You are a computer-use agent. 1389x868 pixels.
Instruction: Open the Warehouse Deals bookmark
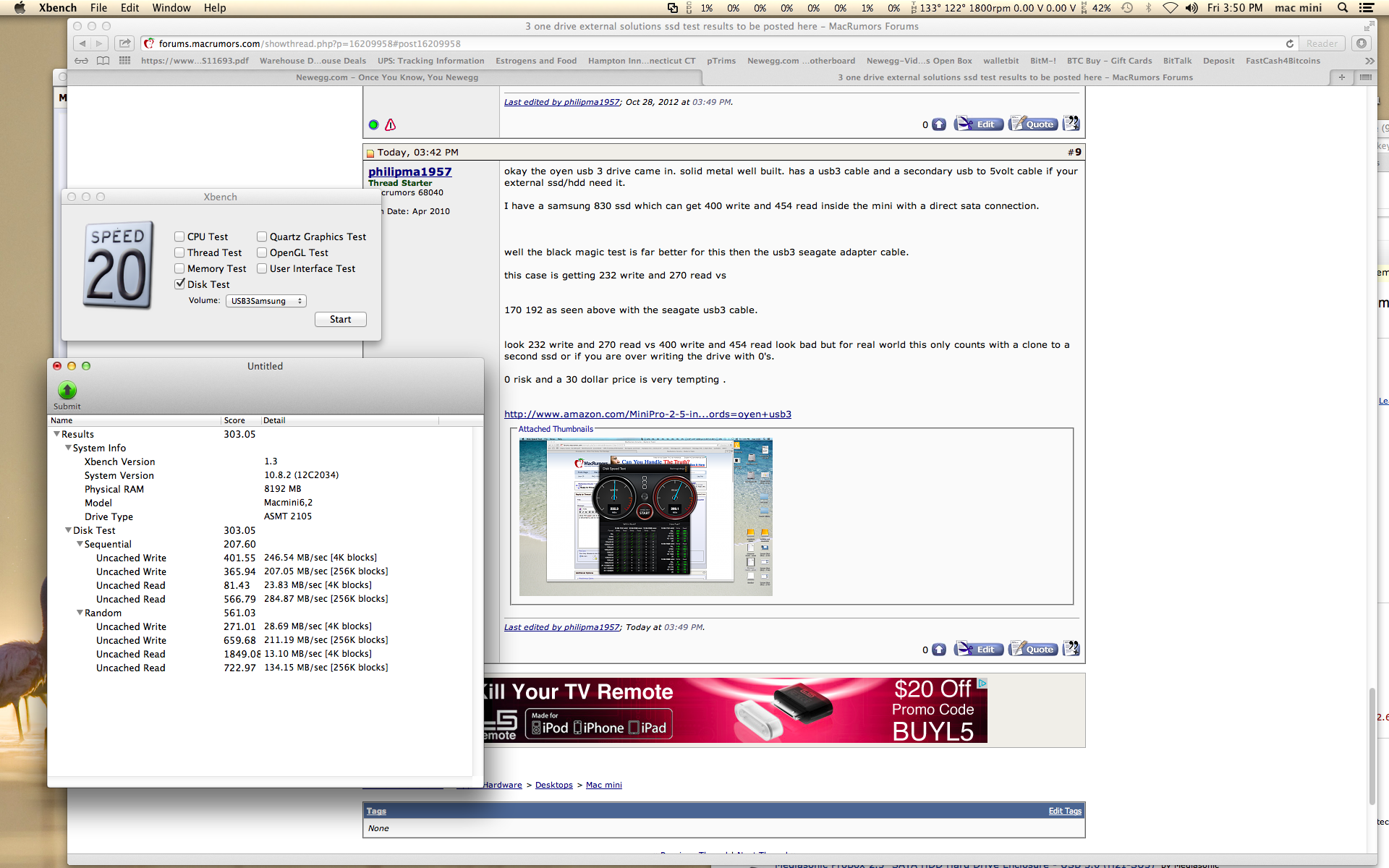(x=313, y=61)
